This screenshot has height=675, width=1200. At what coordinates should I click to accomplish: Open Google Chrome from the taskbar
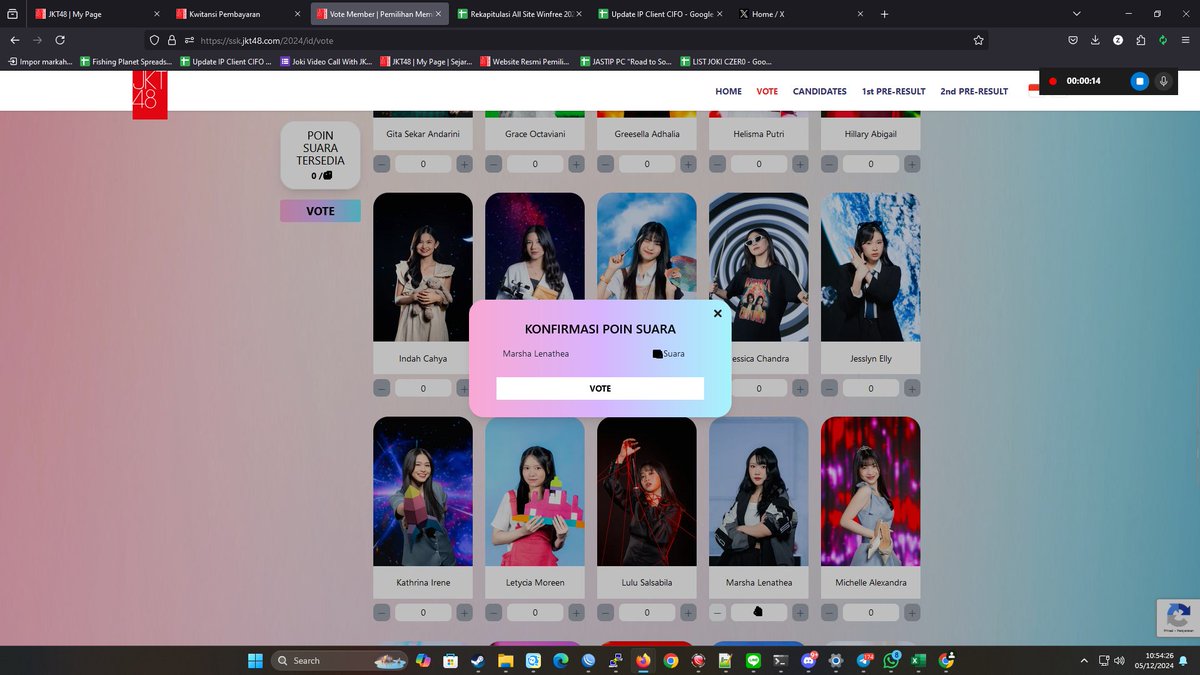[x=670, y=661]
